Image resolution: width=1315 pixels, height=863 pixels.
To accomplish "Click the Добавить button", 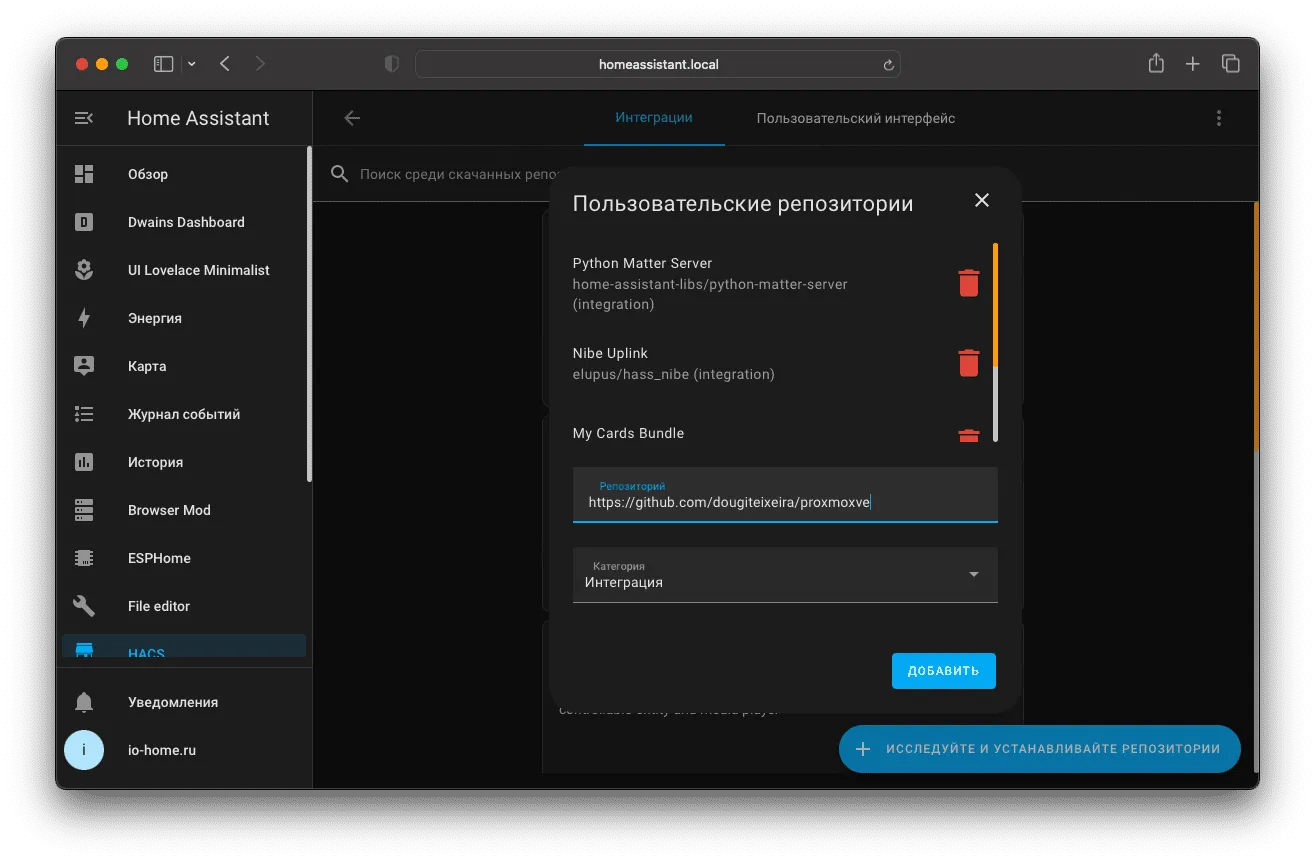I will 943,671.
